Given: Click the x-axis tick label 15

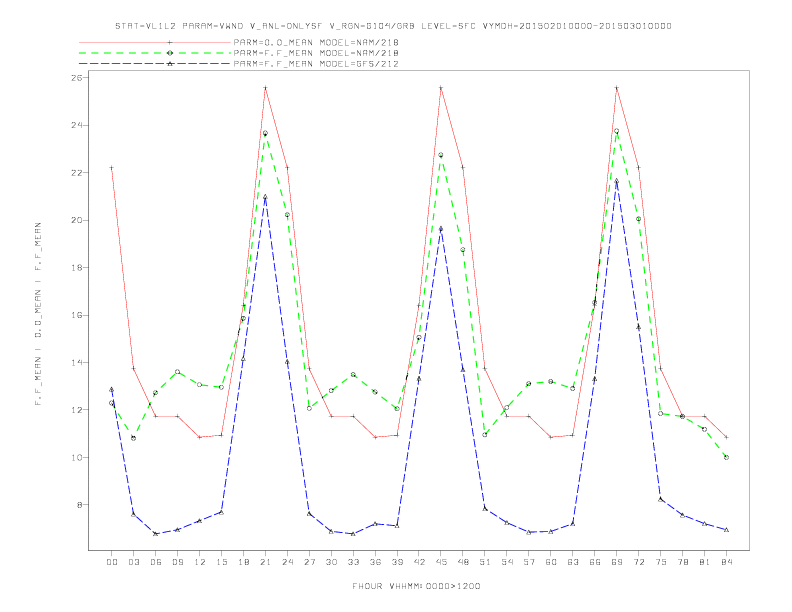Looking at the screenshot, I should point(221,562).
